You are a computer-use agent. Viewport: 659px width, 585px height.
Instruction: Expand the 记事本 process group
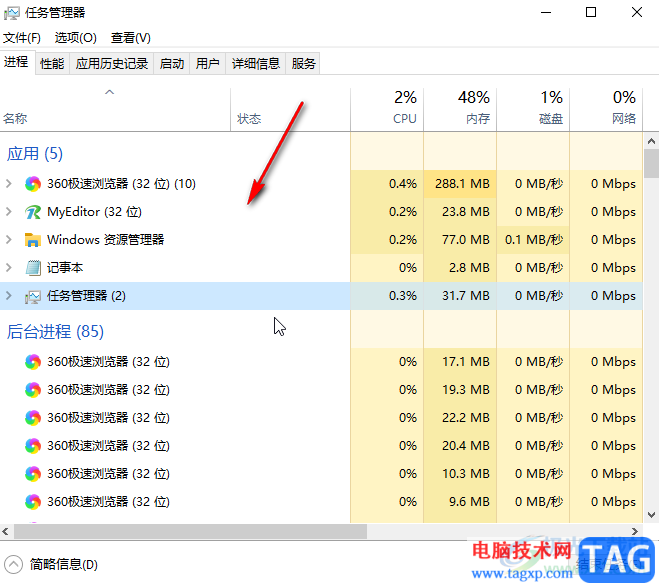pyautogui.click(x=9, y=268)
